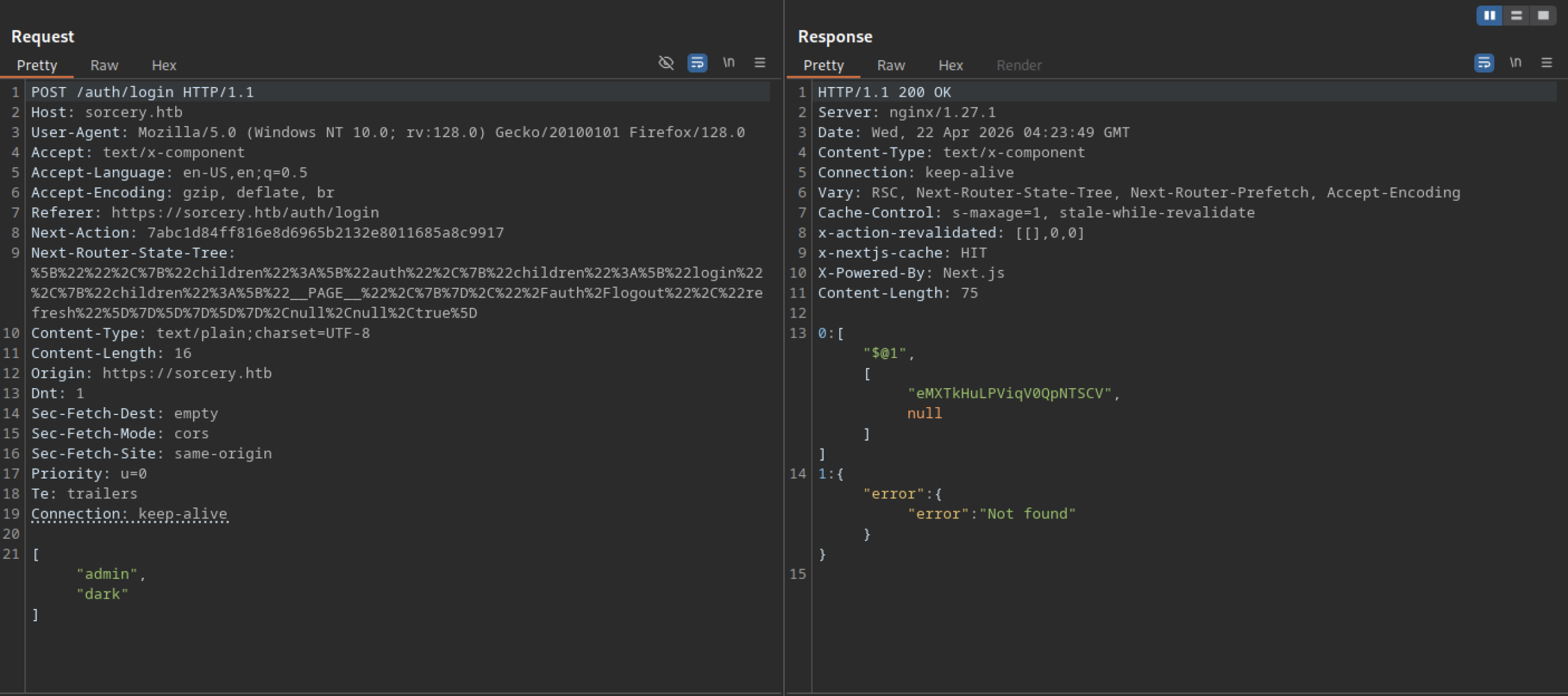Image resolution: width=1568 pixels, height=696 pixels.
Task: Toggle word wrap in the Request panel
Action: click(697, 62)
